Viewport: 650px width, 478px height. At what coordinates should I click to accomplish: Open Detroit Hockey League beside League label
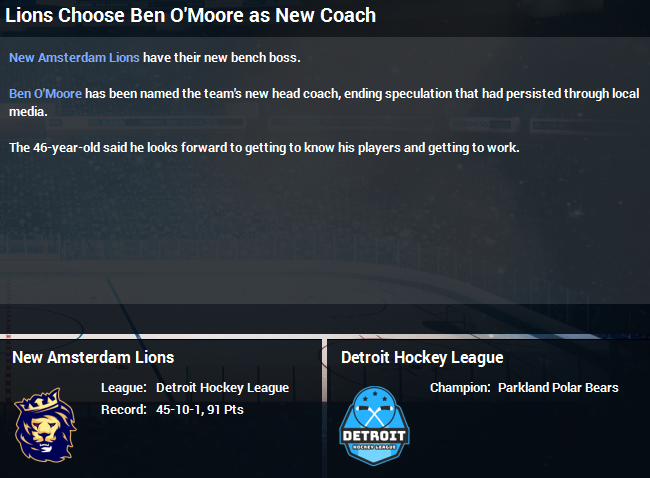click(x=222, y=388)
